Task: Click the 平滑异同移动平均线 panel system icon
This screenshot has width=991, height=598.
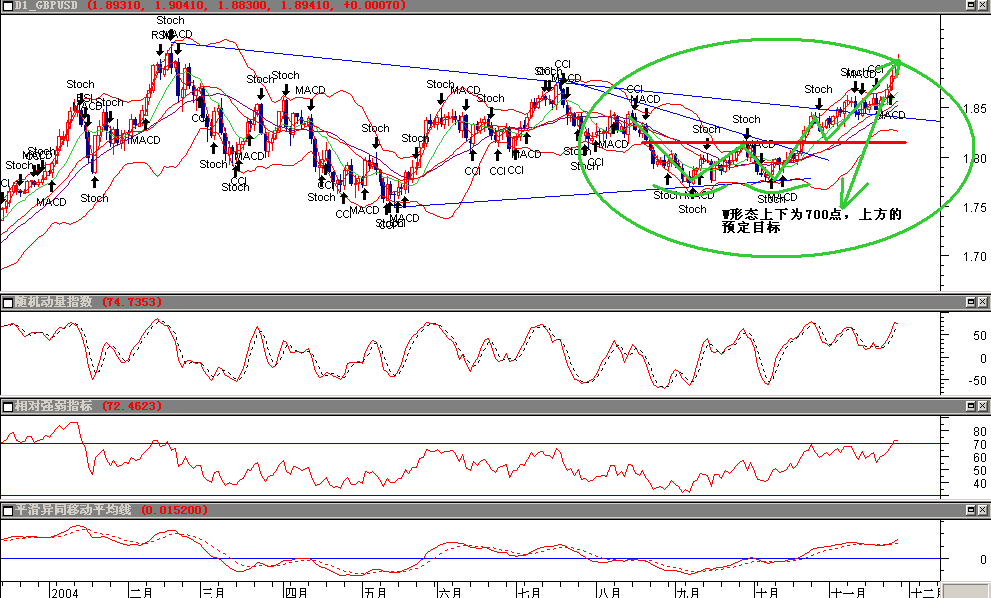Action: coord(8,511)
